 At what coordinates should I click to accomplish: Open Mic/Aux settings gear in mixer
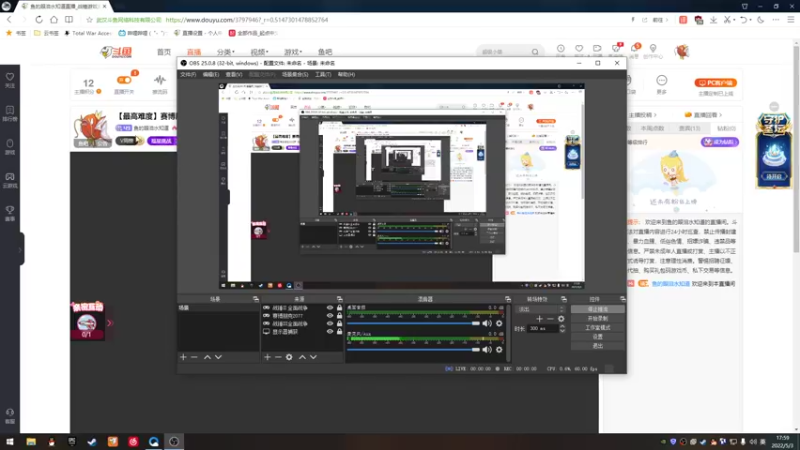(499, 349)
